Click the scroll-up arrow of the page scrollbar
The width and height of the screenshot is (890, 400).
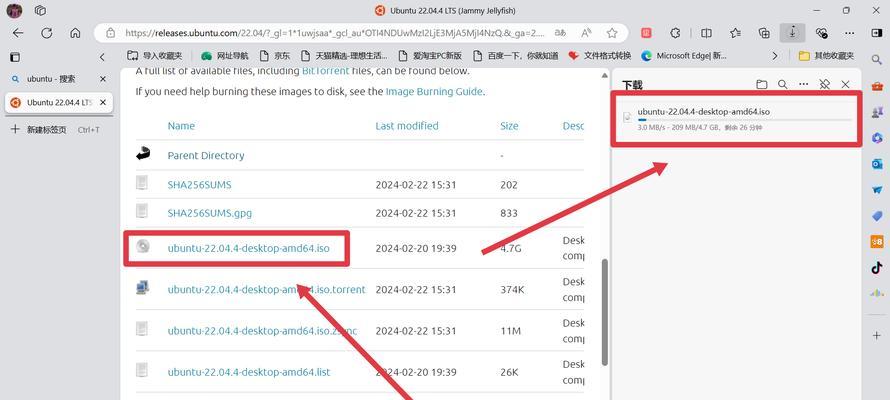coord(604,74)
